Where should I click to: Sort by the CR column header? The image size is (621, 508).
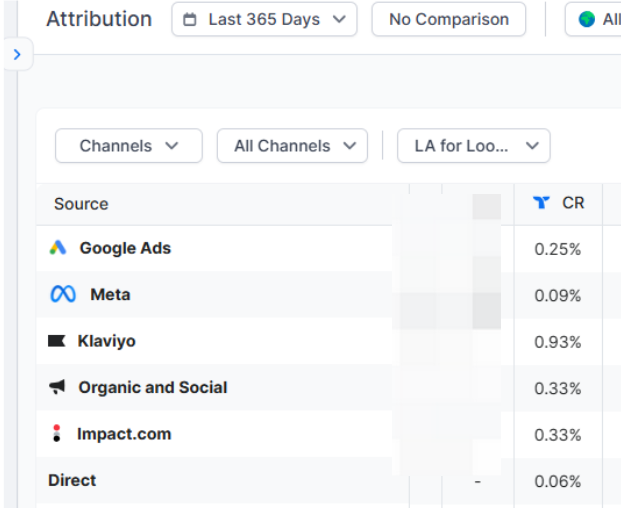click(573, 203)
